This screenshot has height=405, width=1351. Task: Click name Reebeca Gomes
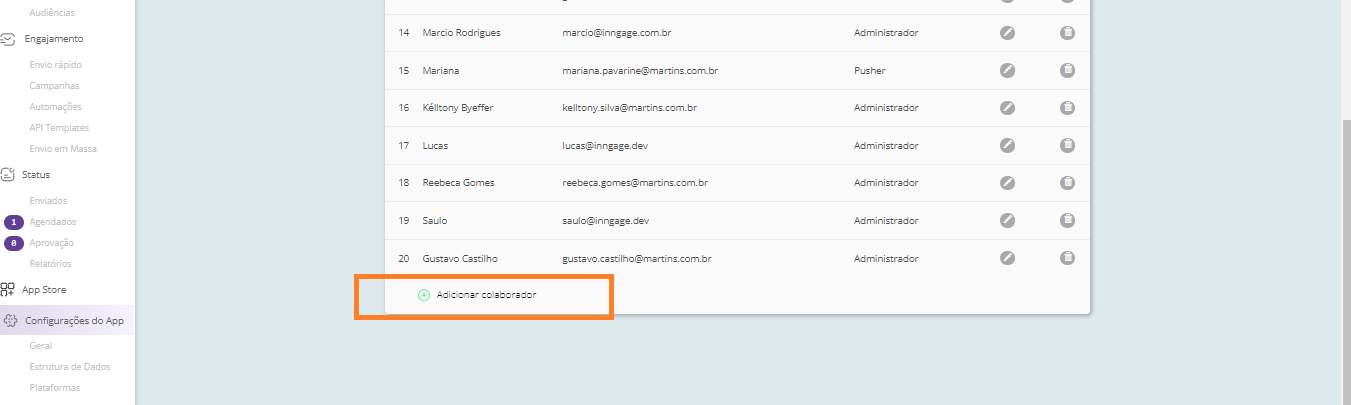458,183
